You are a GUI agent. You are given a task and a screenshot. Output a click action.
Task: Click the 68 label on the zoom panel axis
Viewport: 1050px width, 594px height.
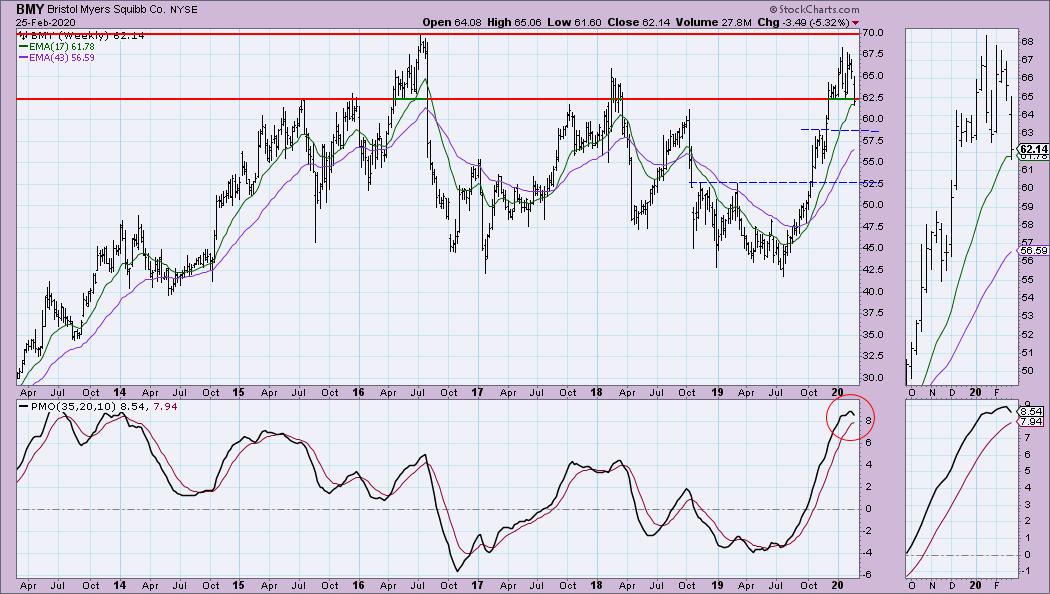coord(1027,42)
